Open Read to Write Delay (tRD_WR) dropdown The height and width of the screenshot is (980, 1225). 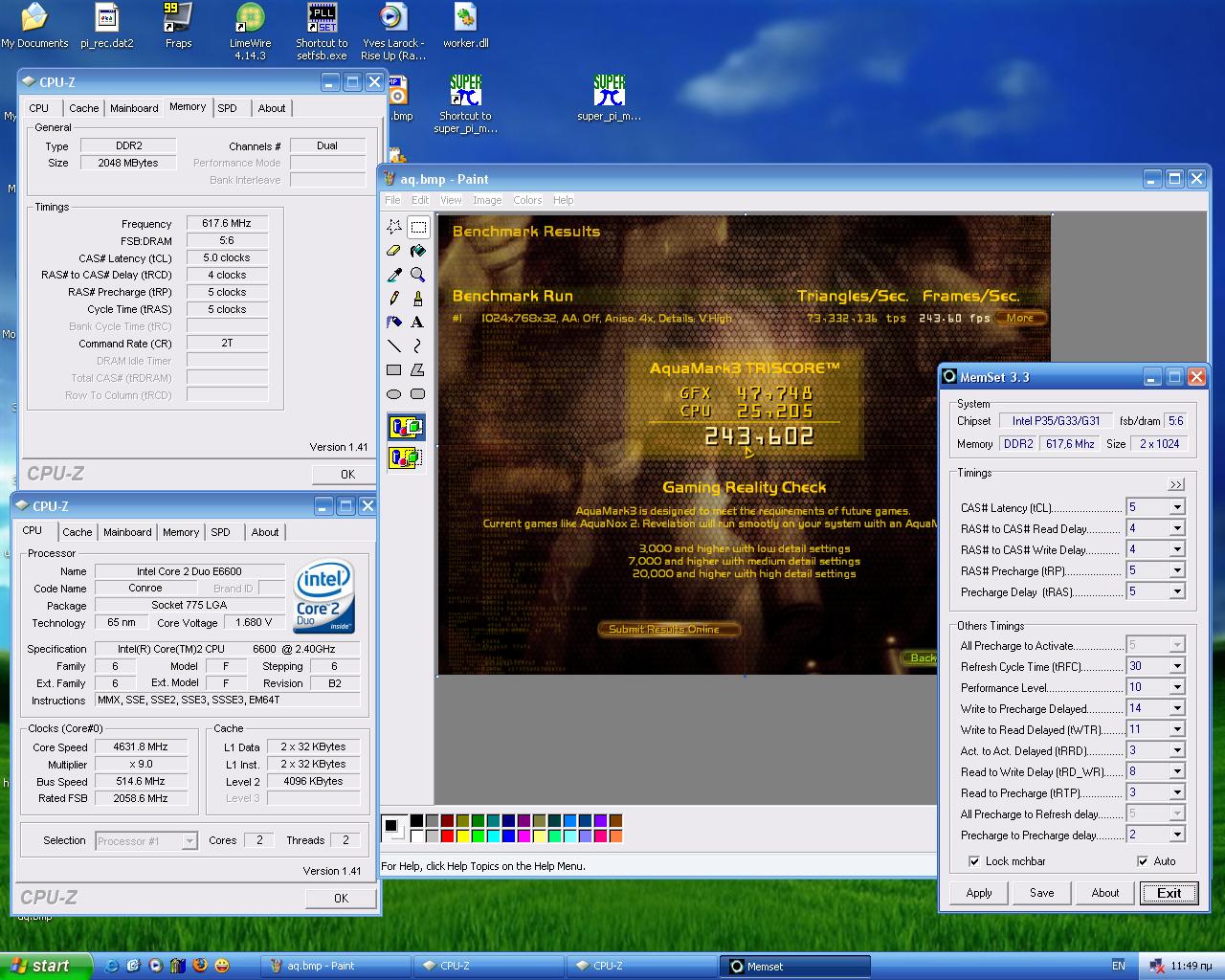click(1177, 771)
